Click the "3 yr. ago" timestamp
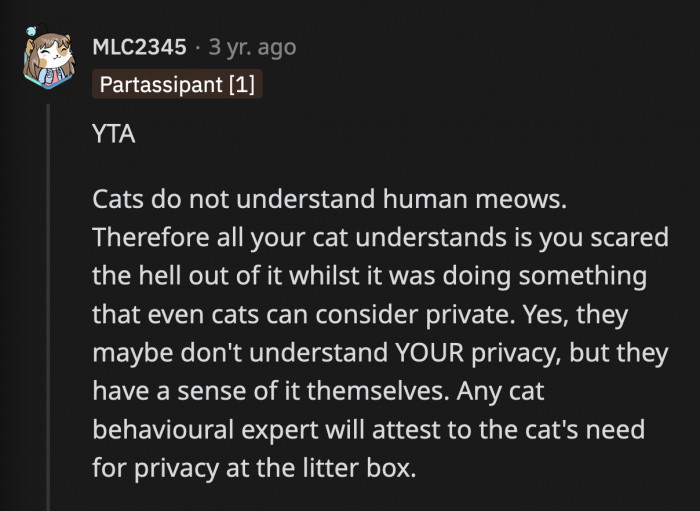700x511 pixels. 252,47
